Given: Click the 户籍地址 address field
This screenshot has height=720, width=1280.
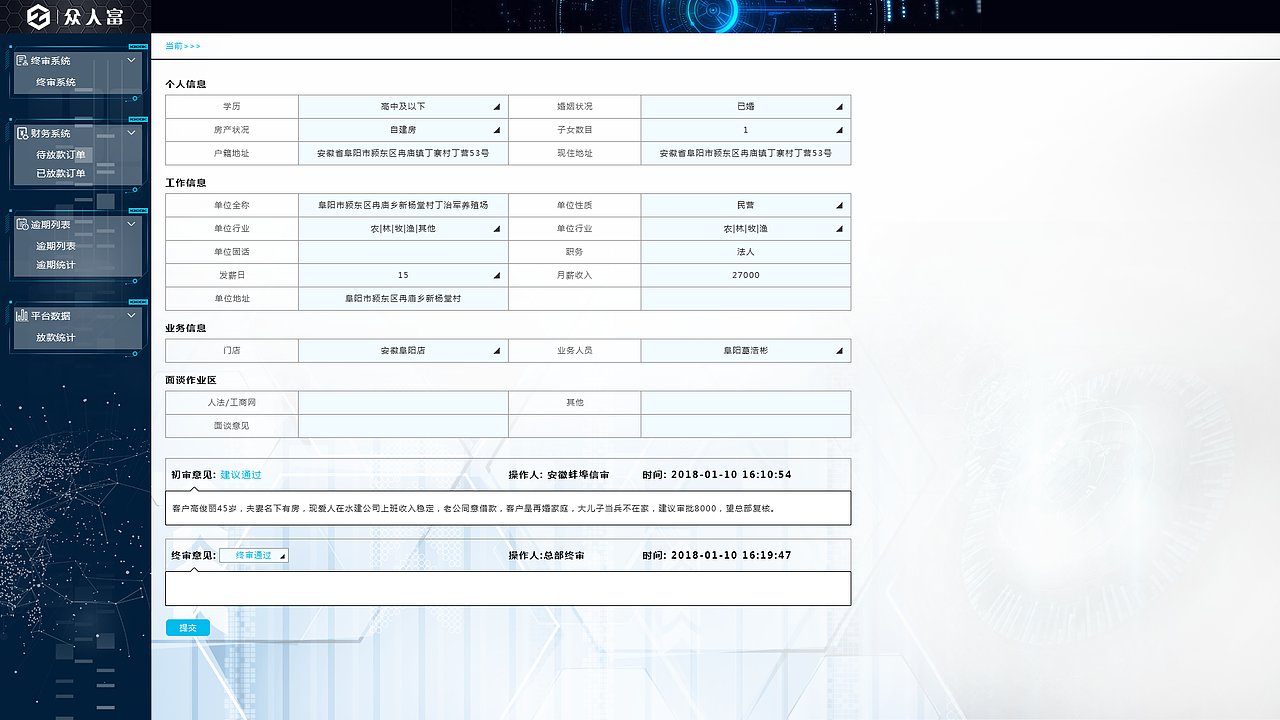Looking at the screenshot, I should [403, 153].
